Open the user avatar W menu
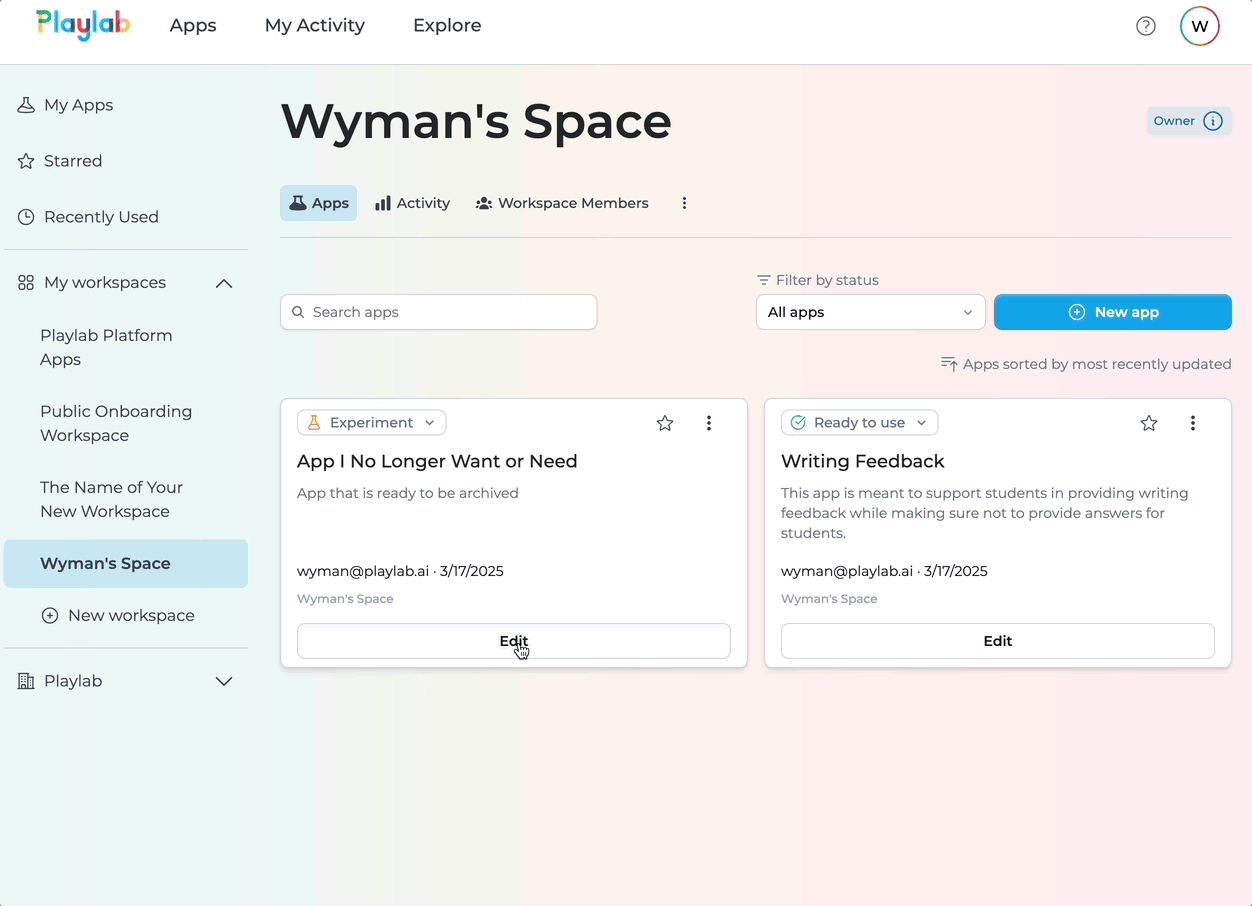Viewport: 1252px width, 906px height. (1200, 26)
